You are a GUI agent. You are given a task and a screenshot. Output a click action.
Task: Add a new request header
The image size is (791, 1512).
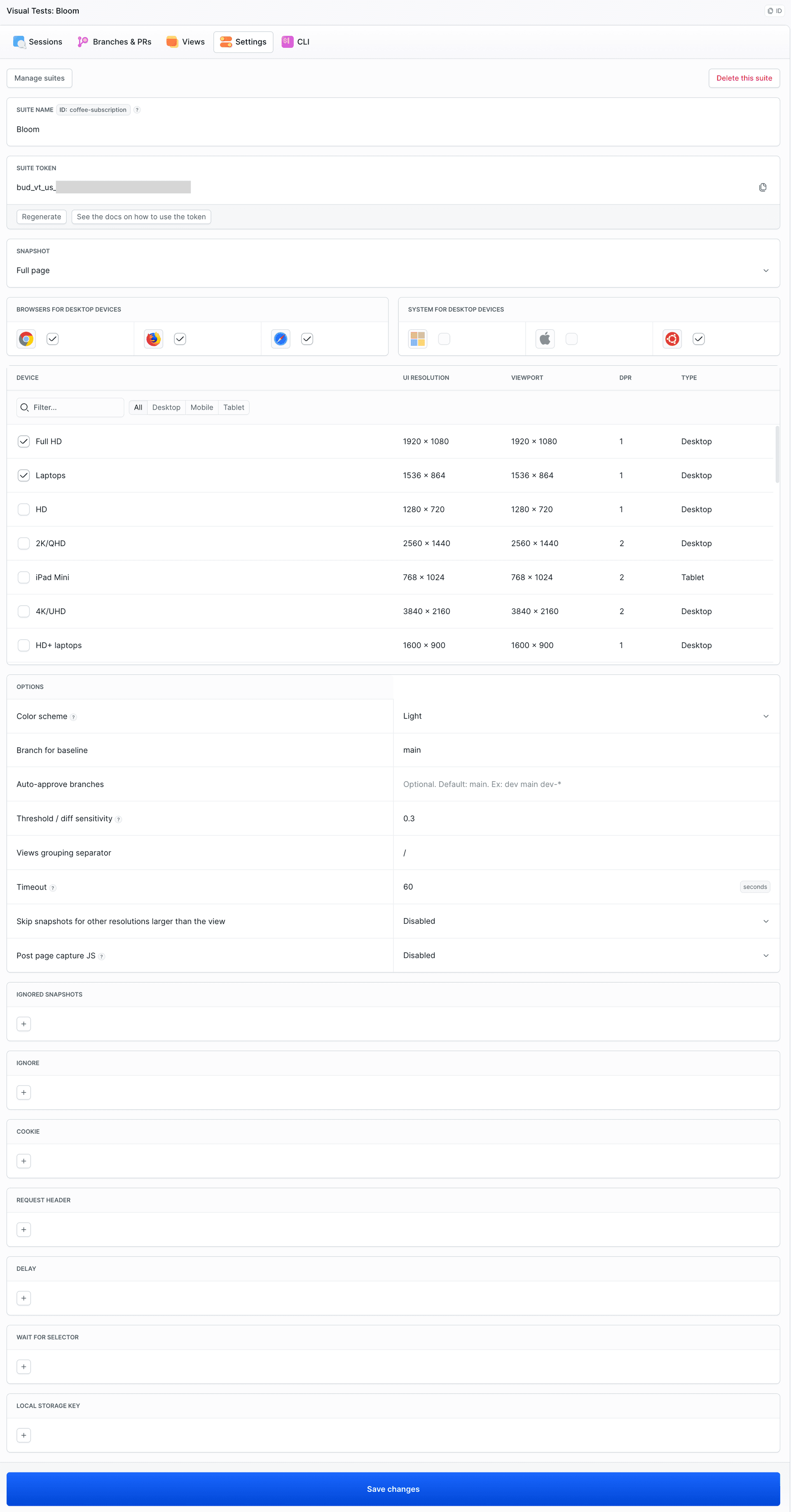click(23, 1230)
